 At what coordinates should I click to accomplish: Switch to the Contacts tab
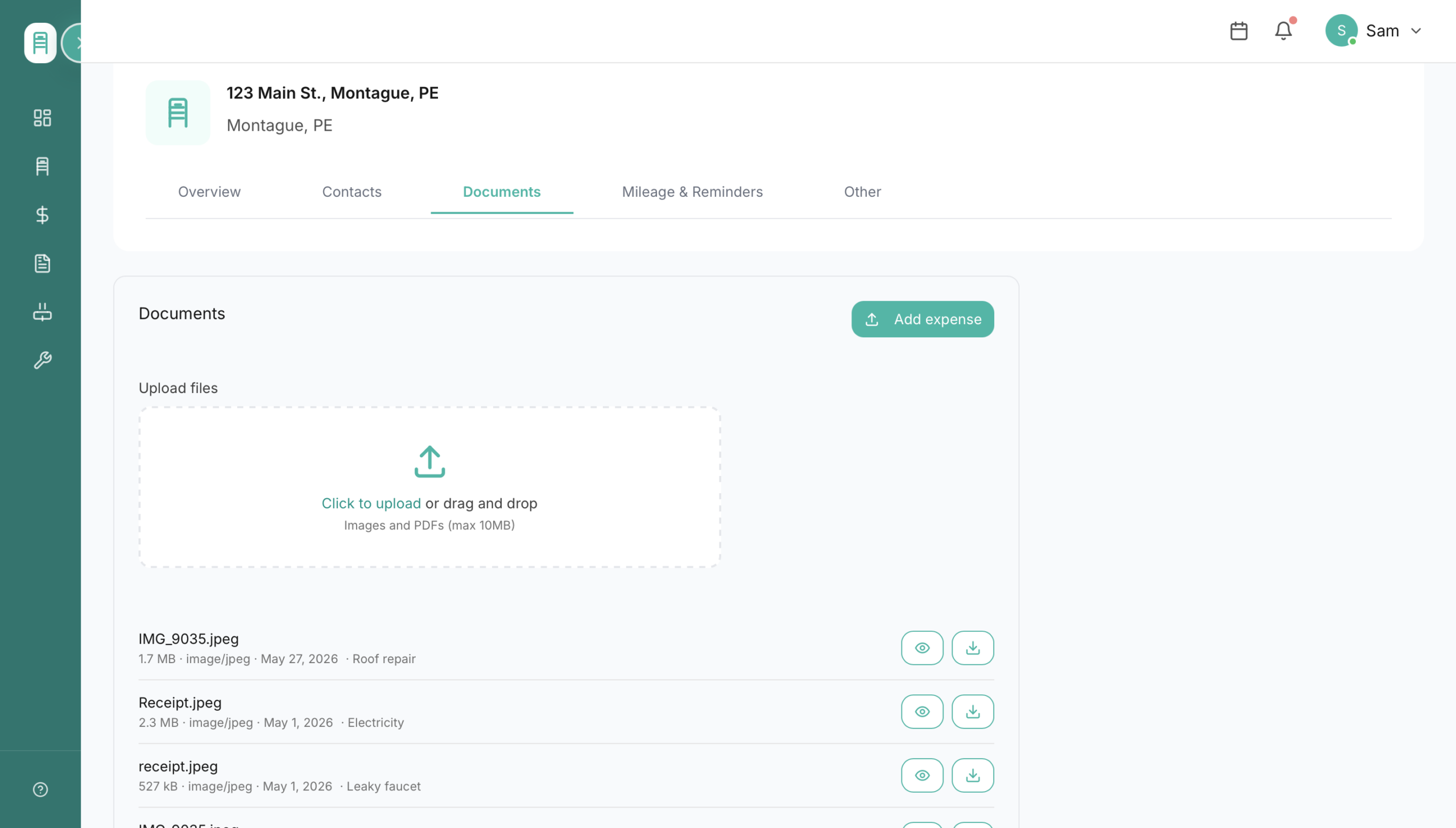tap(351, 192)
